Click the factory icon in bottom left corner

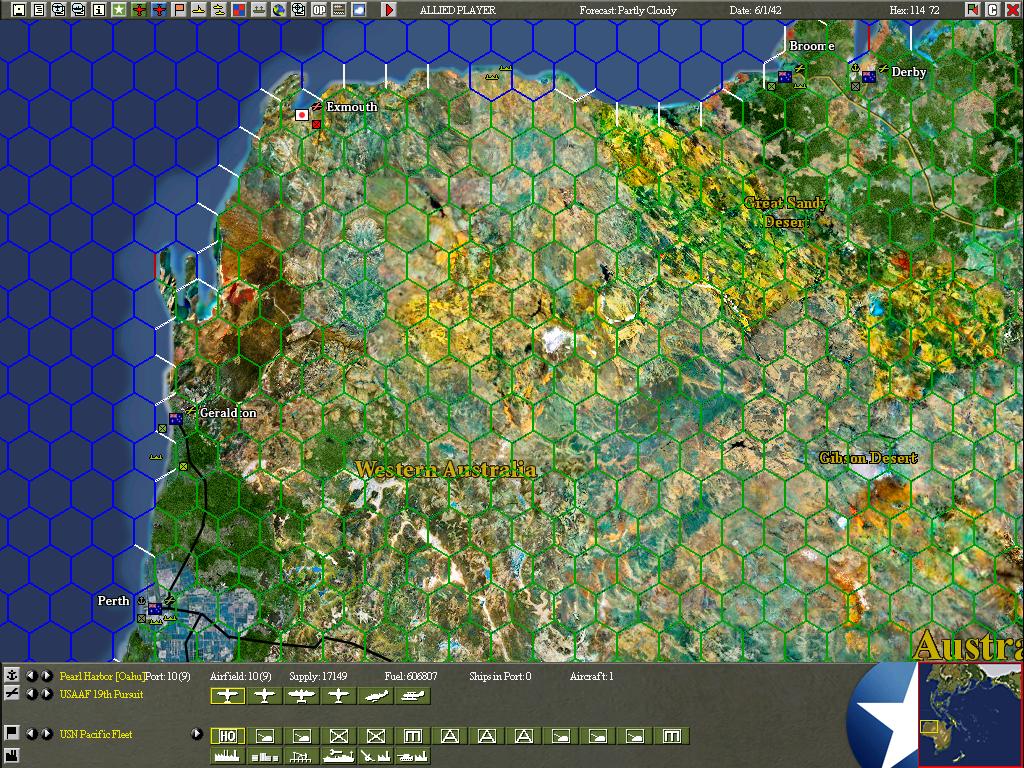tap(12, 756)
